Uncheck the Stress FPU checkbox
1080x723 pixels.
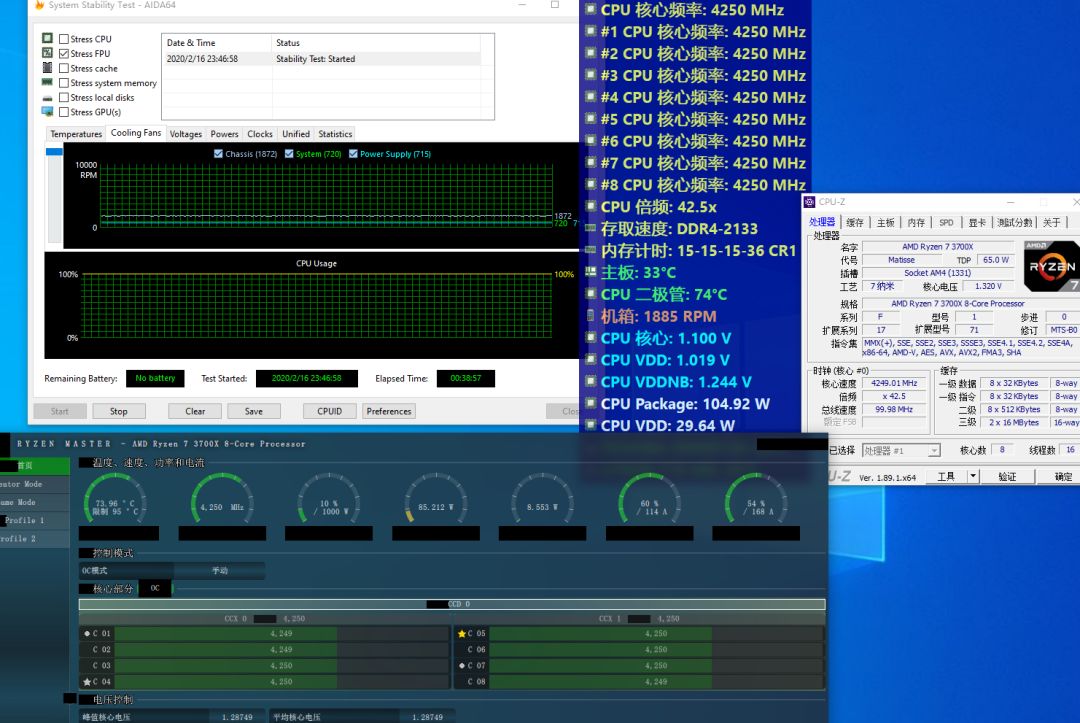64,54
